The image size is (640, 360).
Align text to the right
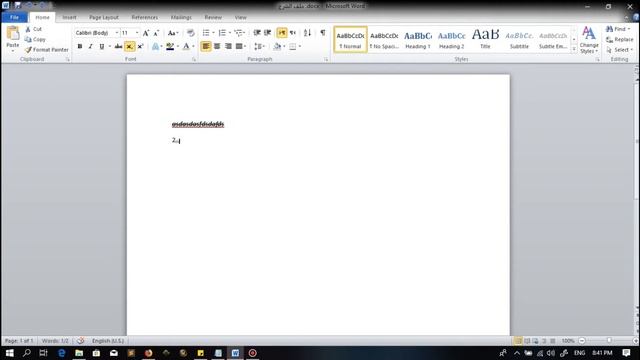(x=228, y=47)
